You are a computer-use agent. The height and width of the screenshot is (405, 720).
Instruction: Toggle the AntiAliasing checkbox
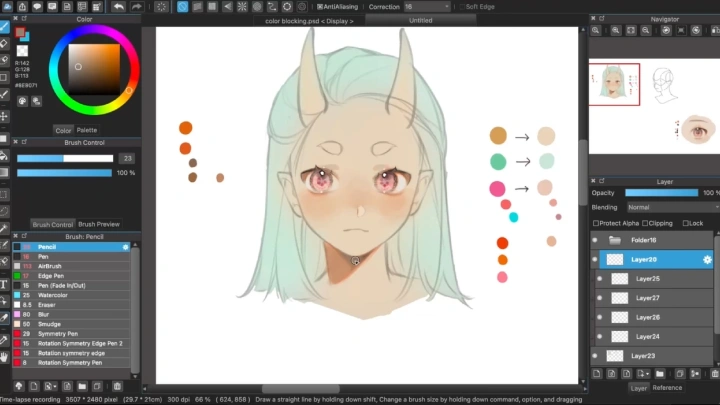(318, 7)
